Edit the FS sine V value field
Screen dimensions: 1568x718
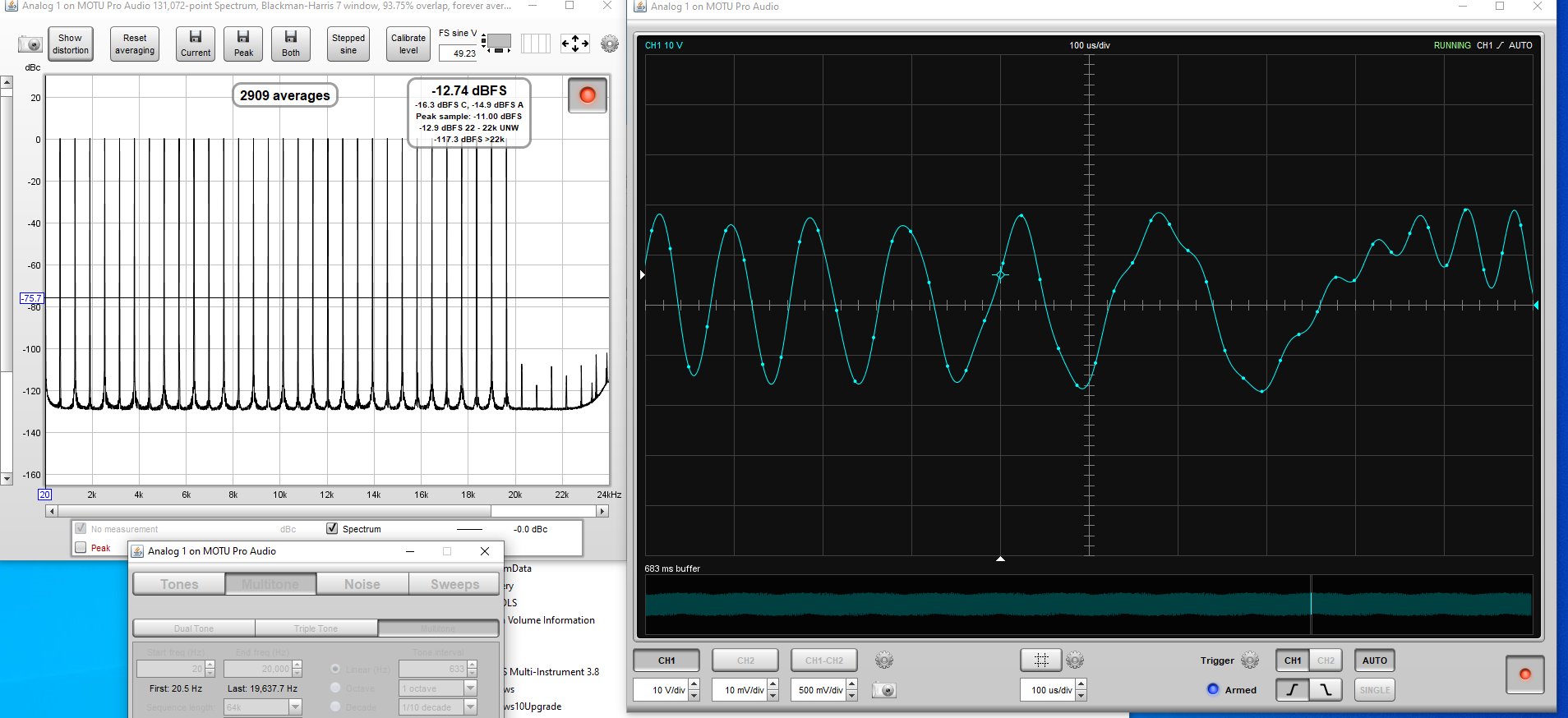pos(458,53)
